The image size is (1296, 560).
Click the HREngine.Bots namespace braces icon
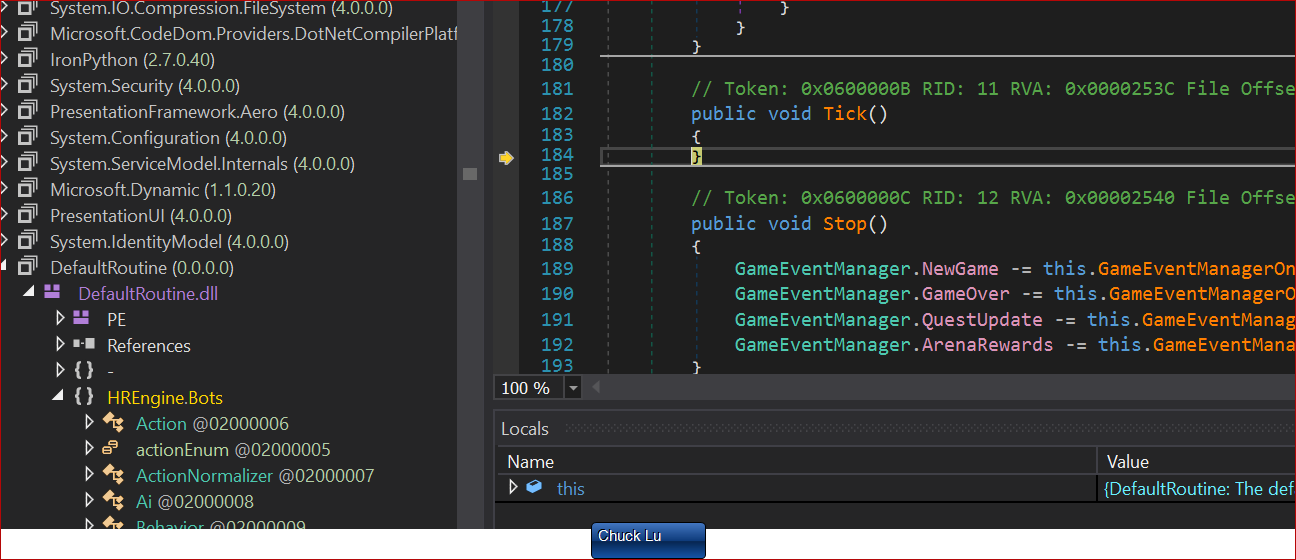click(x=84, y=397)
